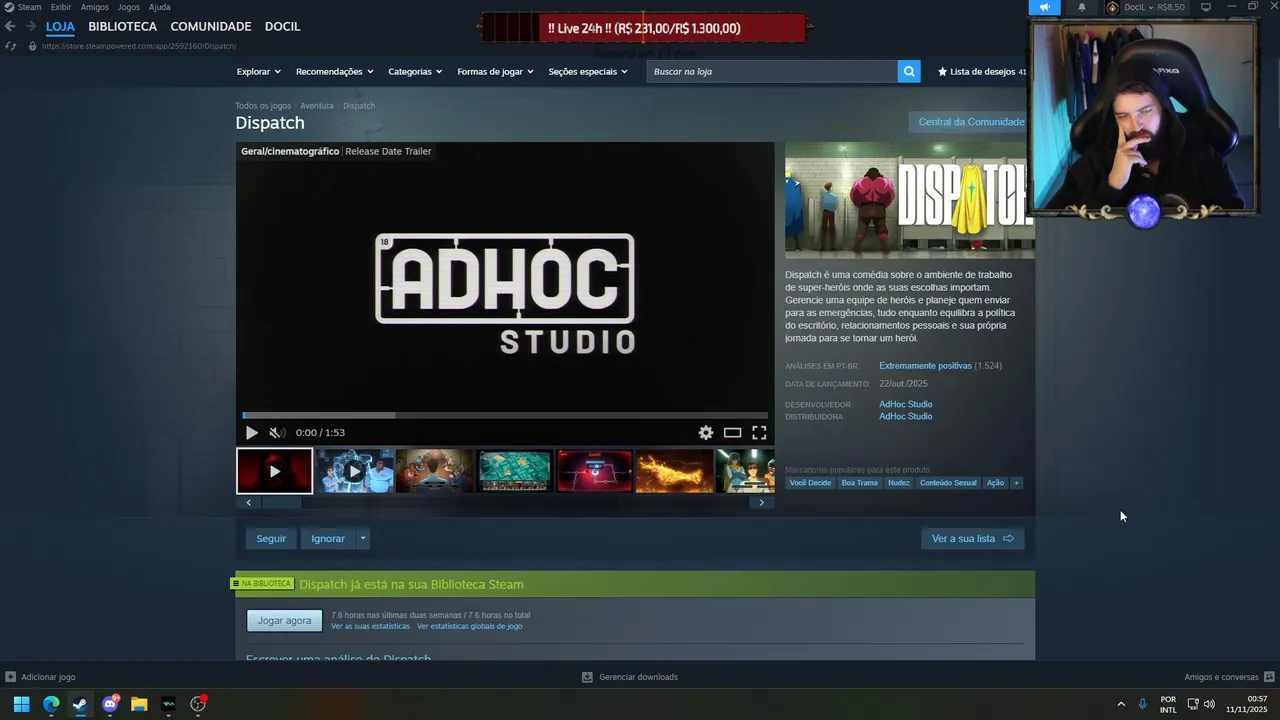1280x720 pixels.
Task: Switch to the BIBLIOTECA tab
Action: point(122,26)
